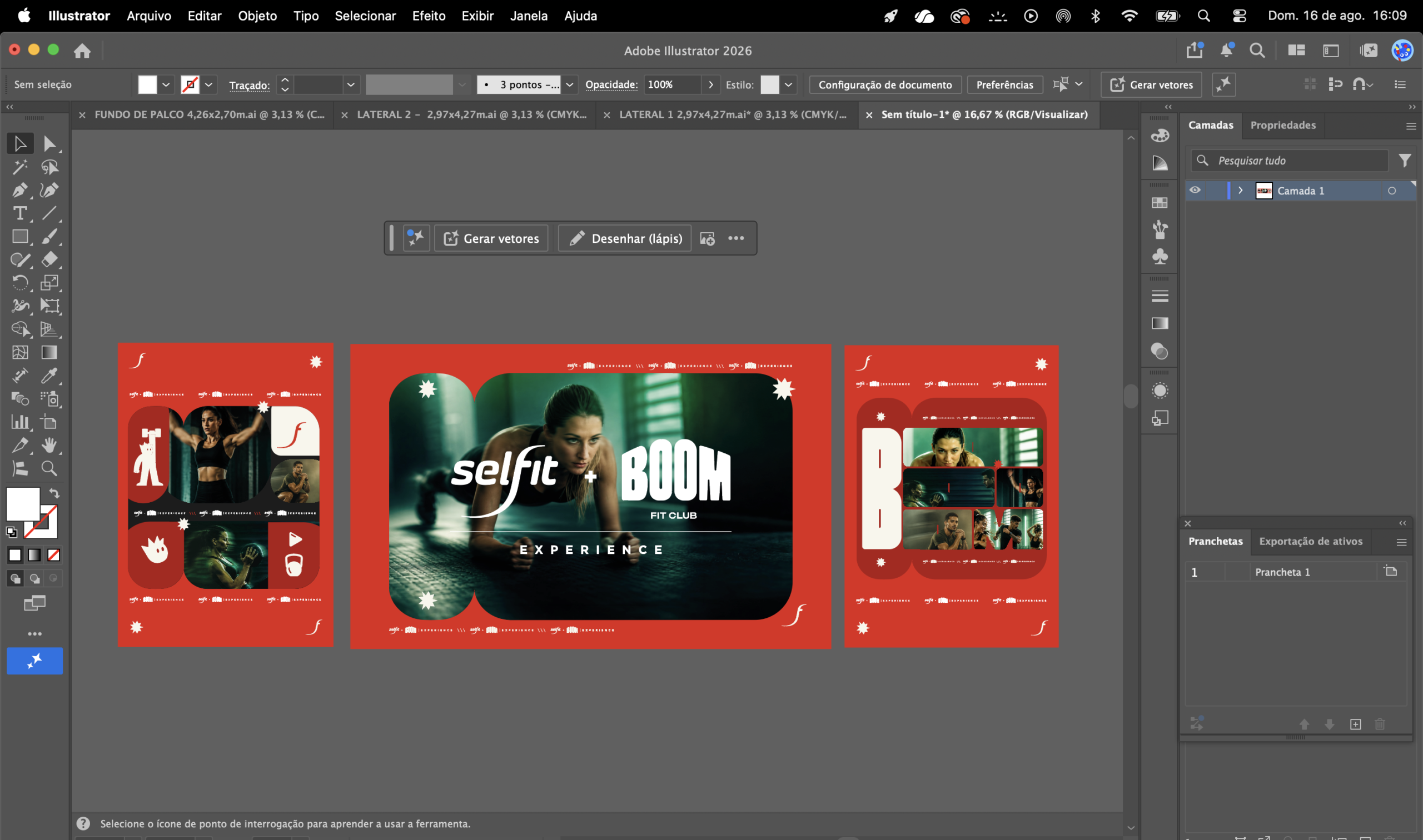Click the Home icon in the title bar
This screenshot has height=840, width=1423.
[x=82, y=51]
